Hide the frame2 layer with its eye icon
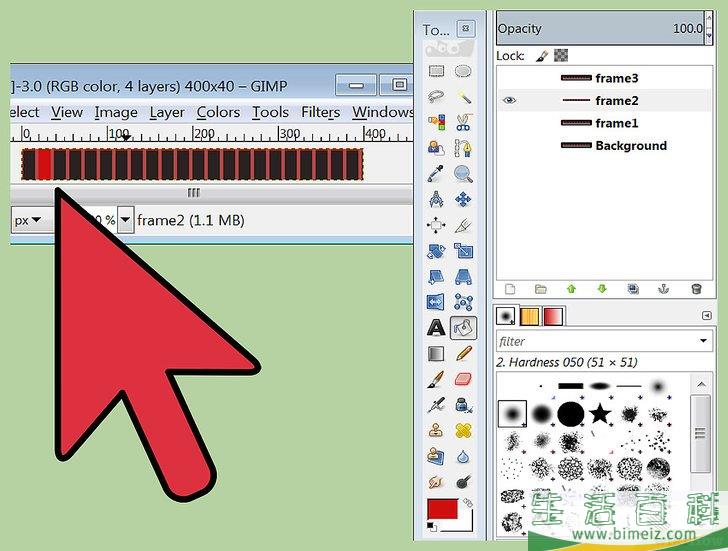 pos(509,100)
